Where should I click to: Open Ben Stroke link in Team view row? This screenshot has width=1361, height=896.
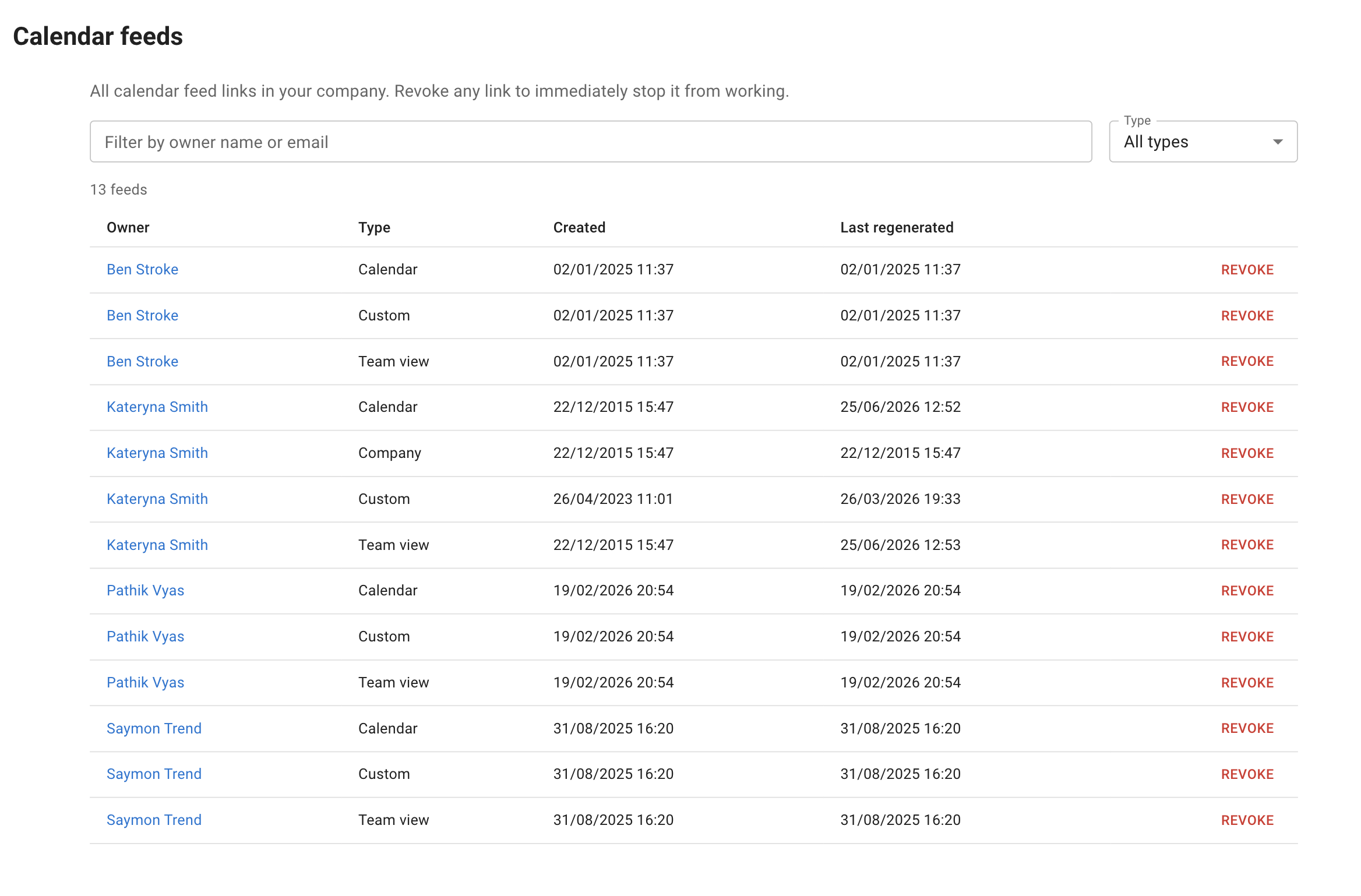pyautogui.click(x=142, y=361)
